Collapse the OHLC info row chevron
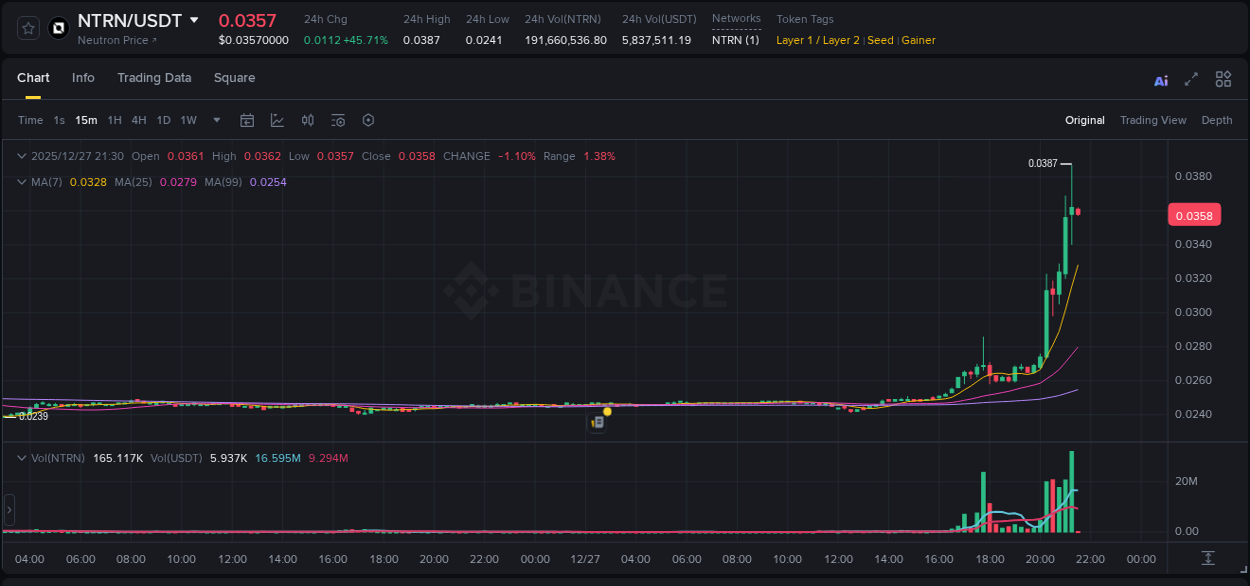1250x586 pixels. 21,156
